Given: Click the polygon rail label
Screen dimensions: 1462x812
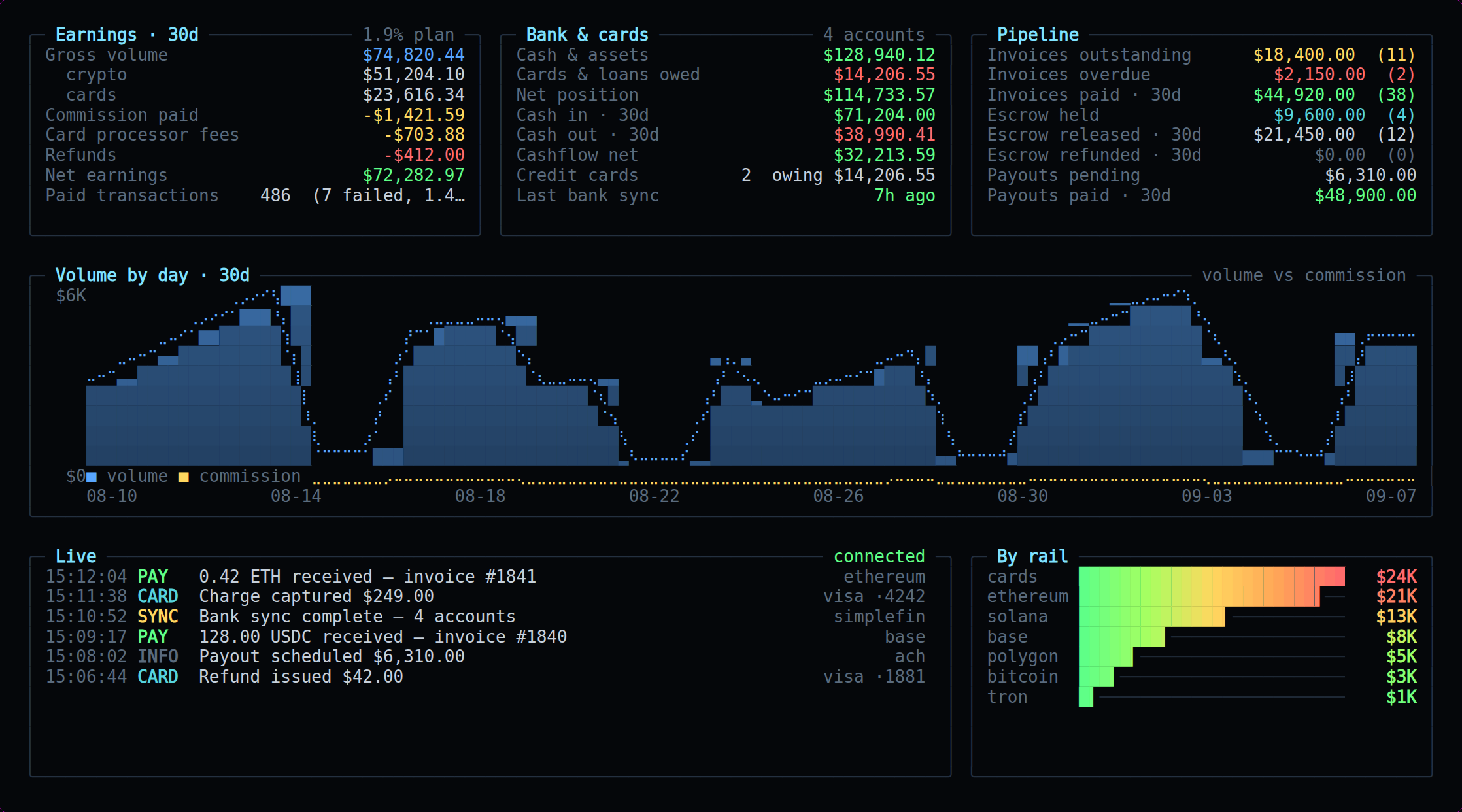Looking at the screenshot, I should (x=1023, y=656).
